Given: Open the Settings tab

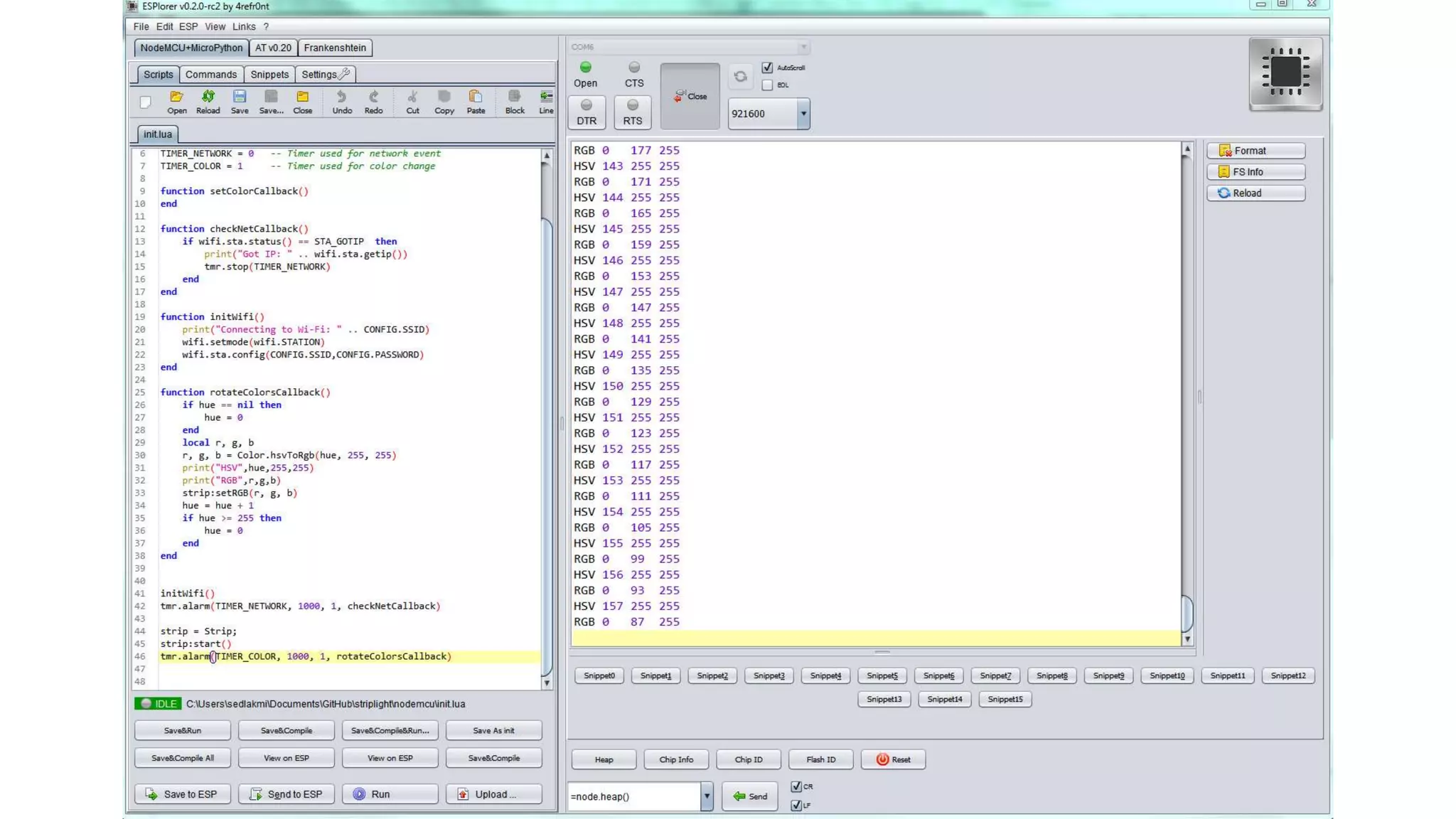Looking at the screenshot, I should pos(325,74).
